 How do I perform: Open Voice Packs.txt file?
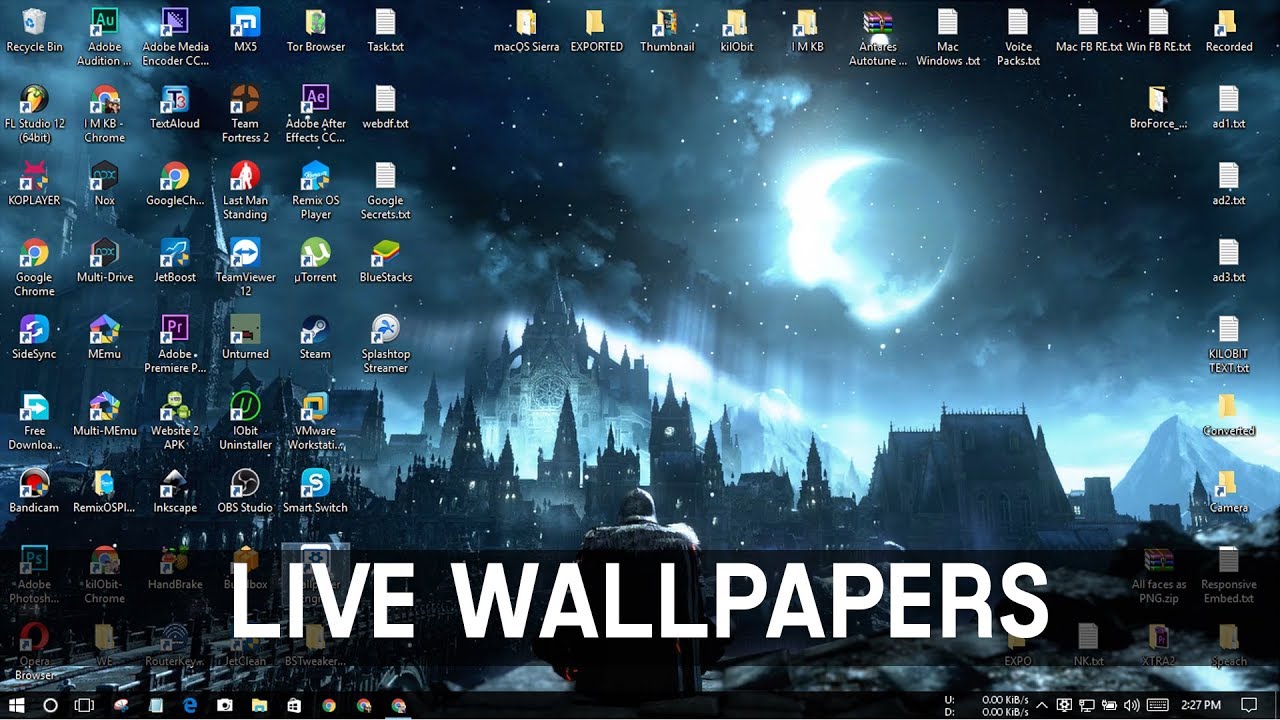pyautogui.click(x=1018, y=37)
